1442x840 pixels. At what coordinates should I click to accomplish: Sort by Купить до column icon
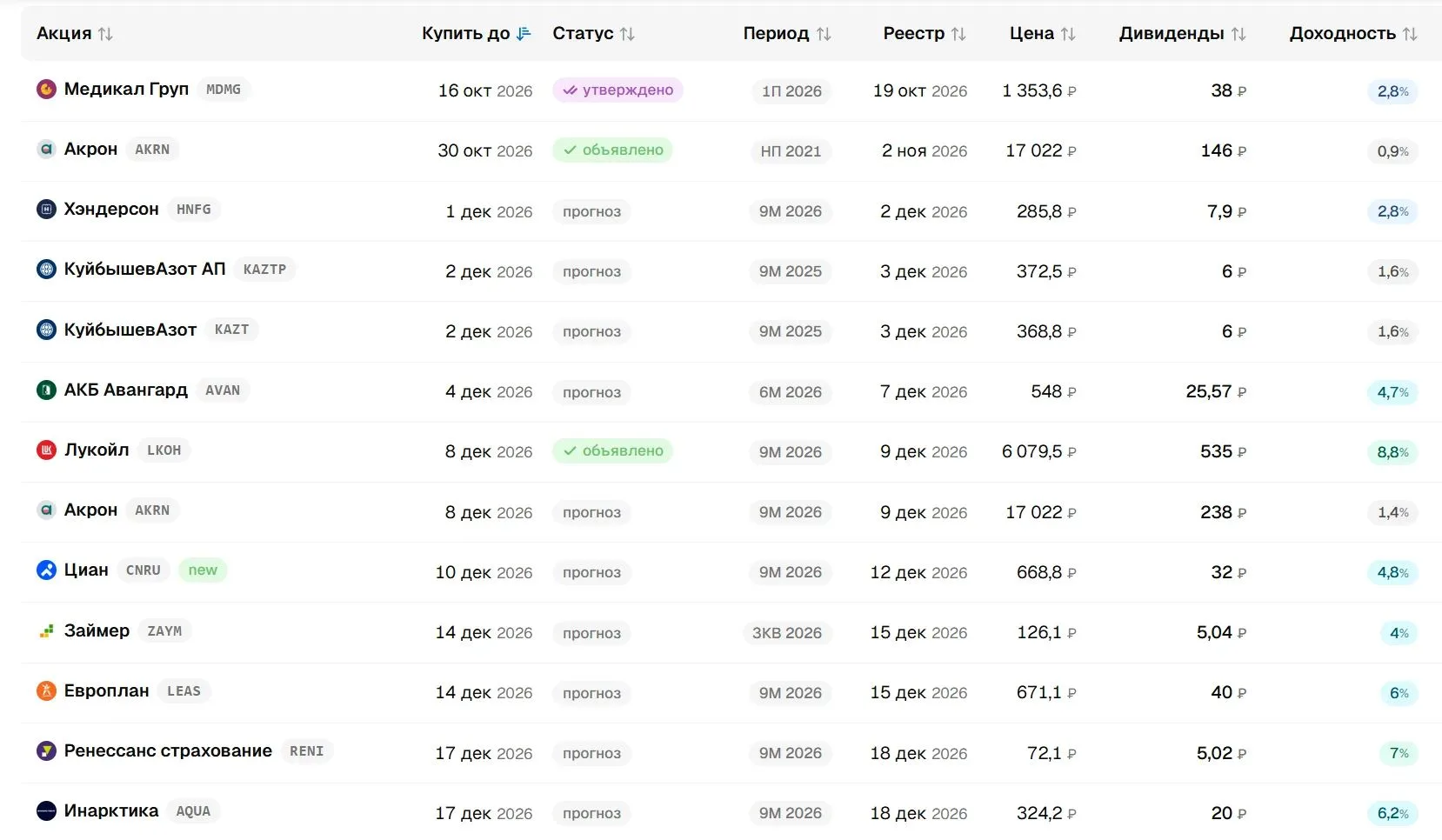[524, 34]
